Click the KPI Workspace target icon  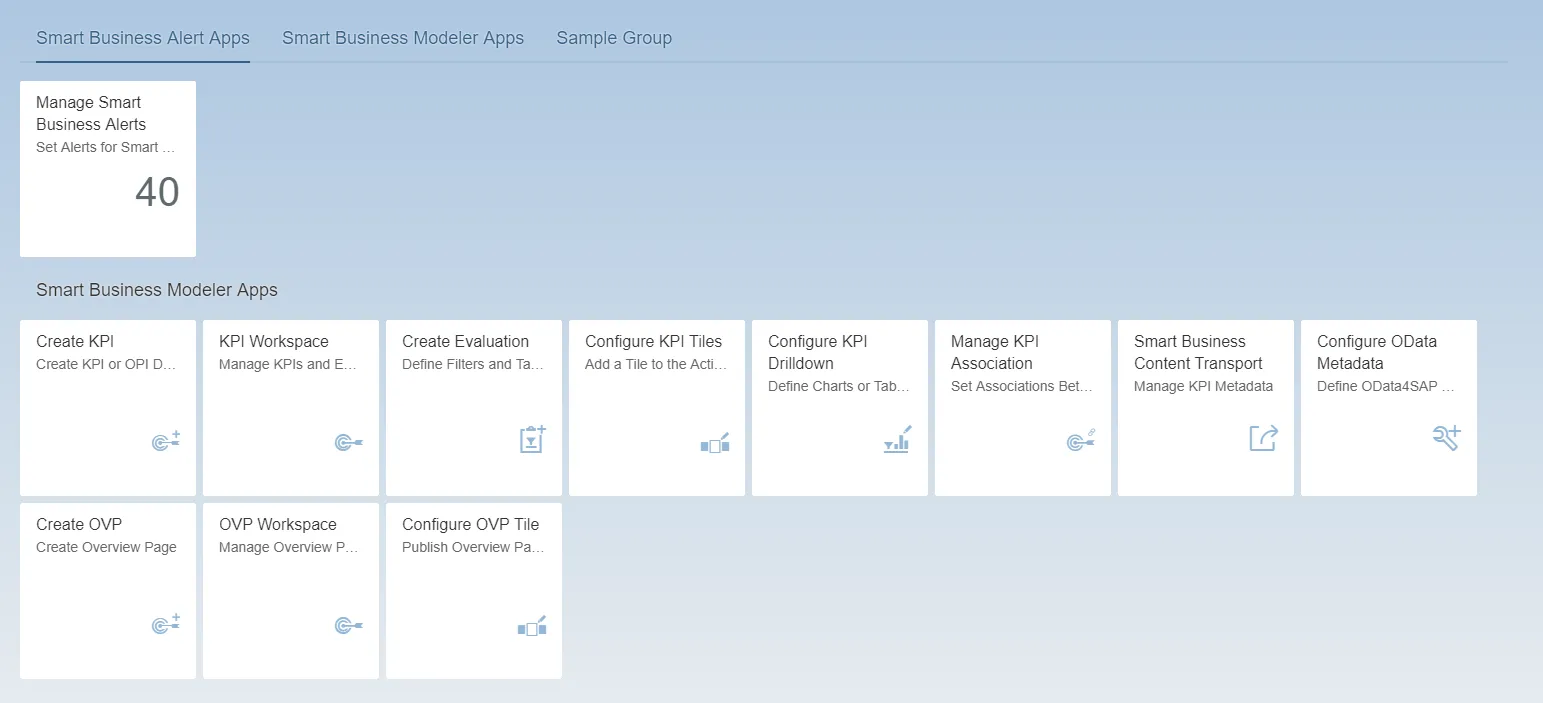(x=348, y=440)
